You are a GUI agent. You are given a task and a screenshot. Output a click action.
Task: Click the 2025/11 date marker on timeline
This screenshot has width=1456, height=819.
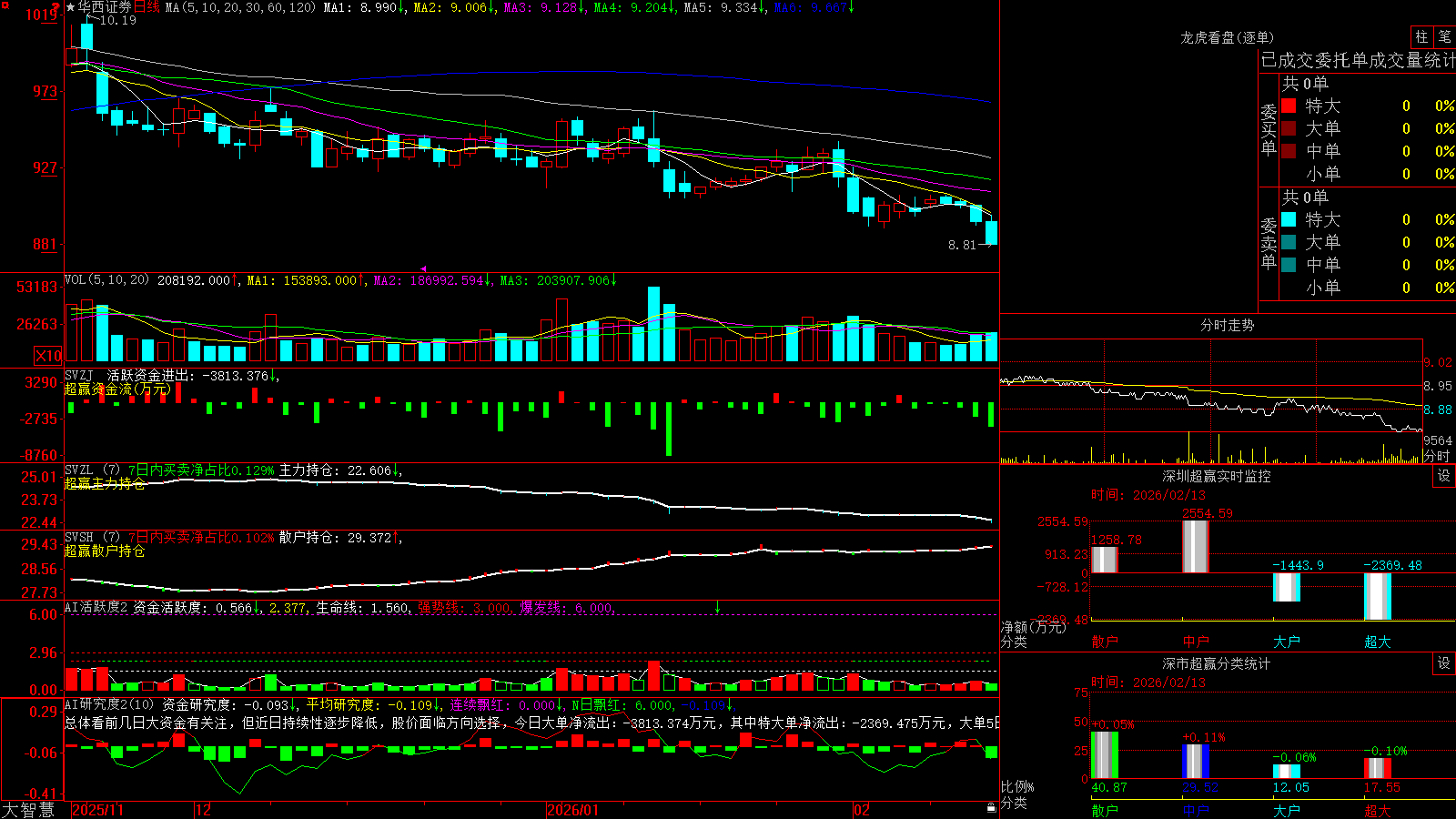click(97, 810)
